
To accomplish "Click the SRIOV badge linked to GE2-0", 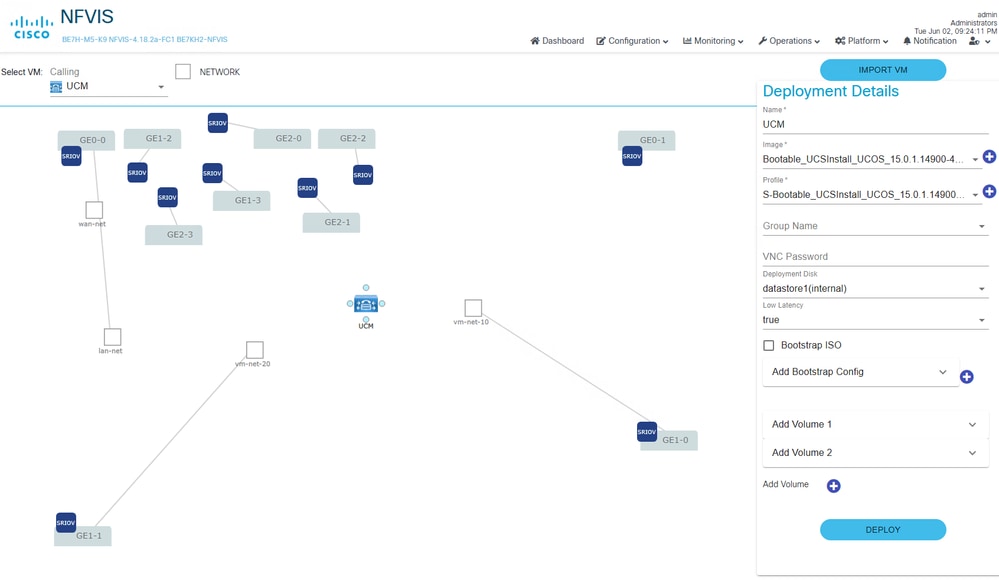I will (x=218, y=123).
